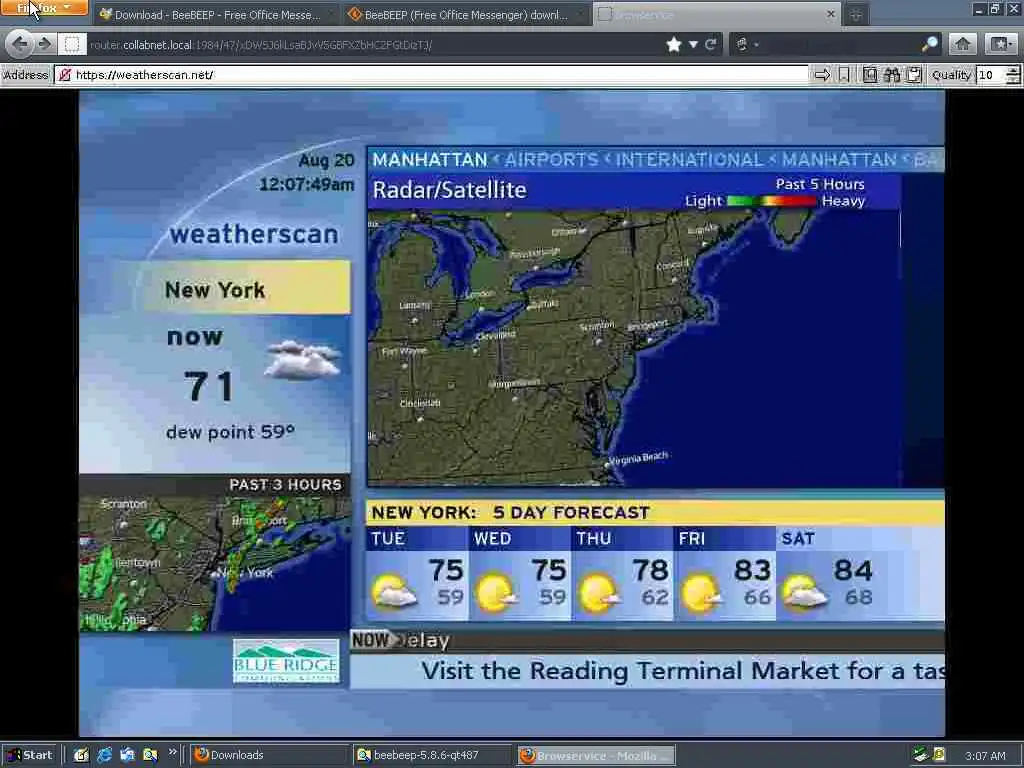This screenshot has height=768, width=1024.
Task: Expand quick launch overflow chevron
Action: click(172, 752)
